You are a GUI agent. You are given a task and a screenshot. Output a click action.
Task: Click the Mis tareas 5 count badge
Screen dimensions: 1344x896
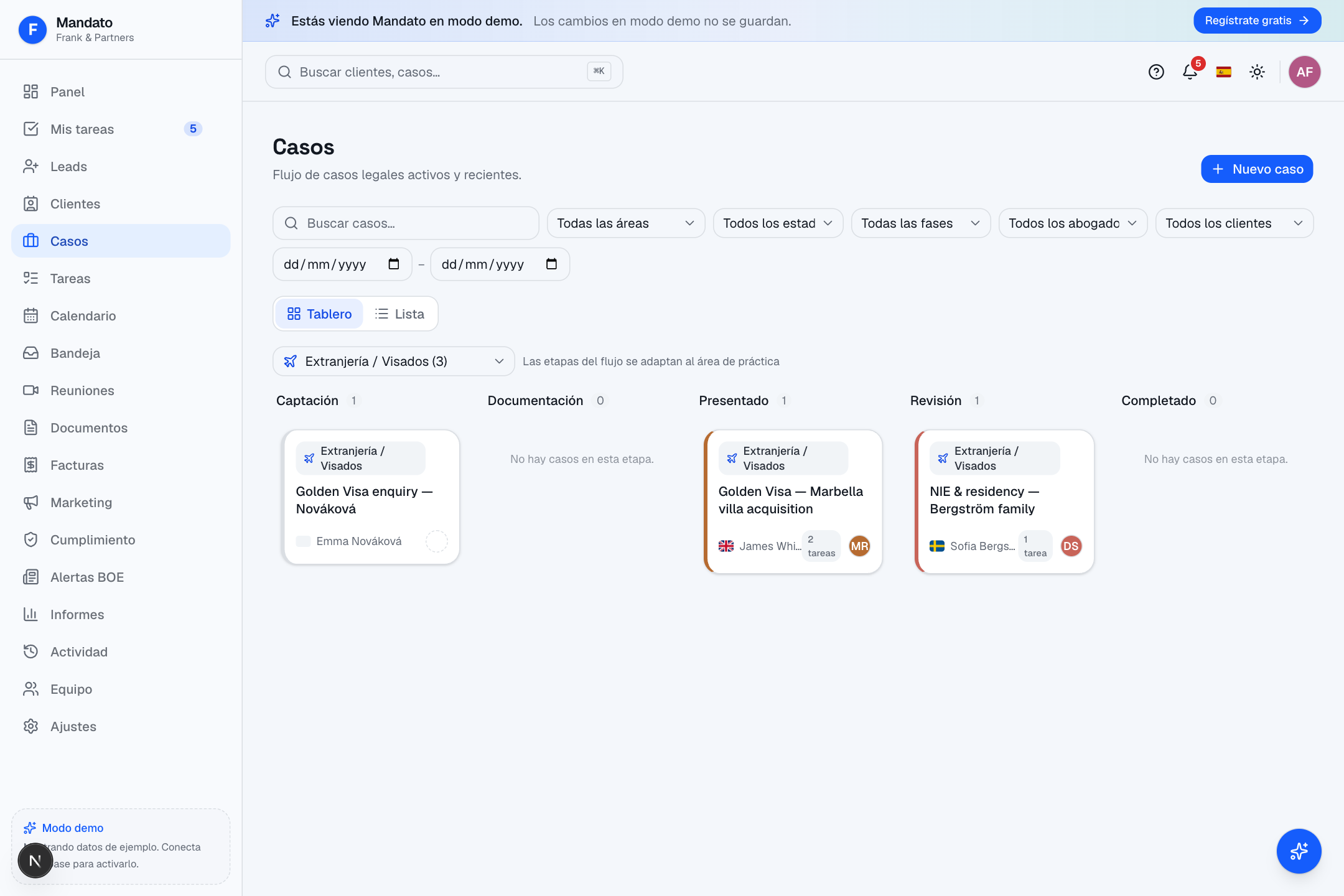coord(193,129)
